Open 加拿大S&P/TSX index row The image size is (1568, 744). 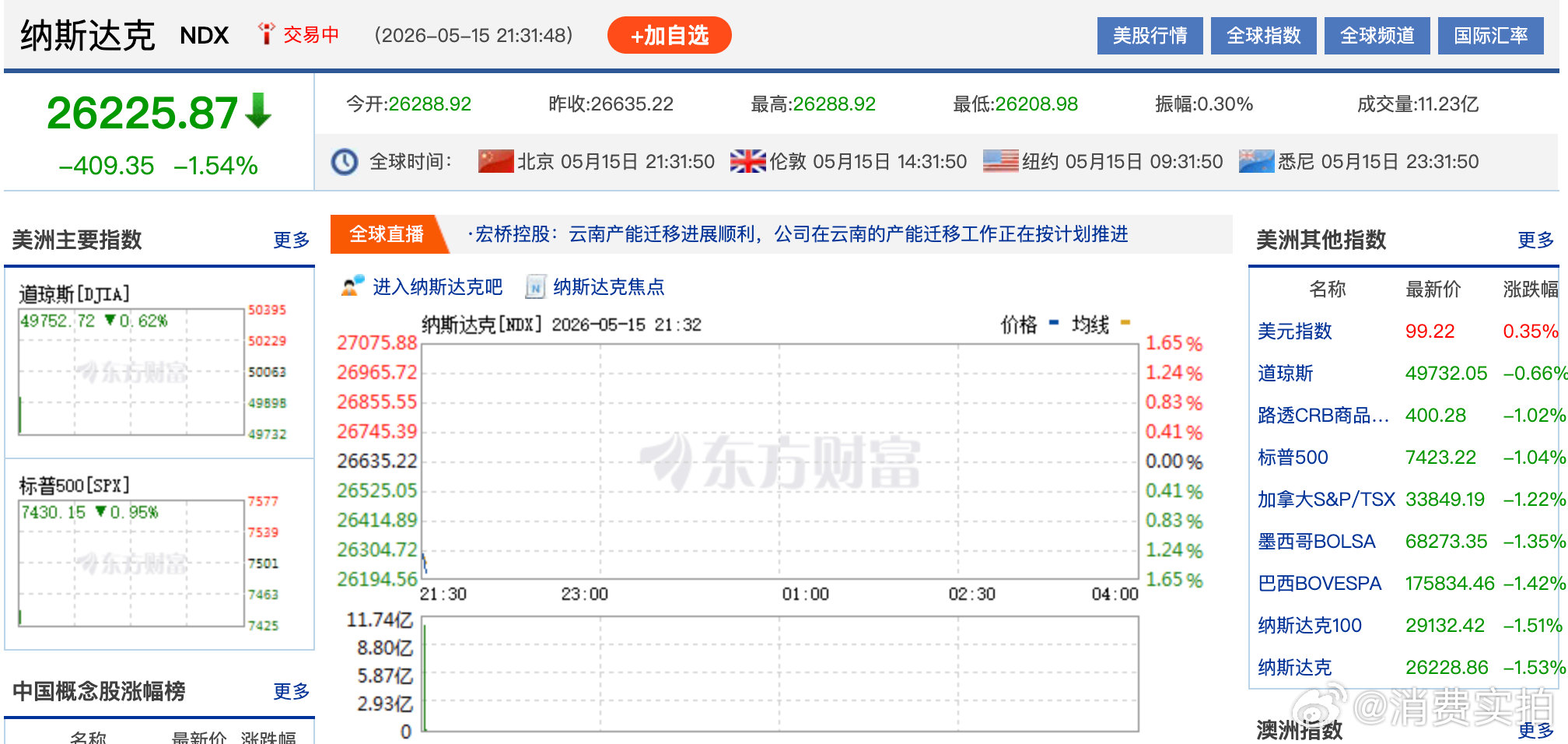(1326, 500)
